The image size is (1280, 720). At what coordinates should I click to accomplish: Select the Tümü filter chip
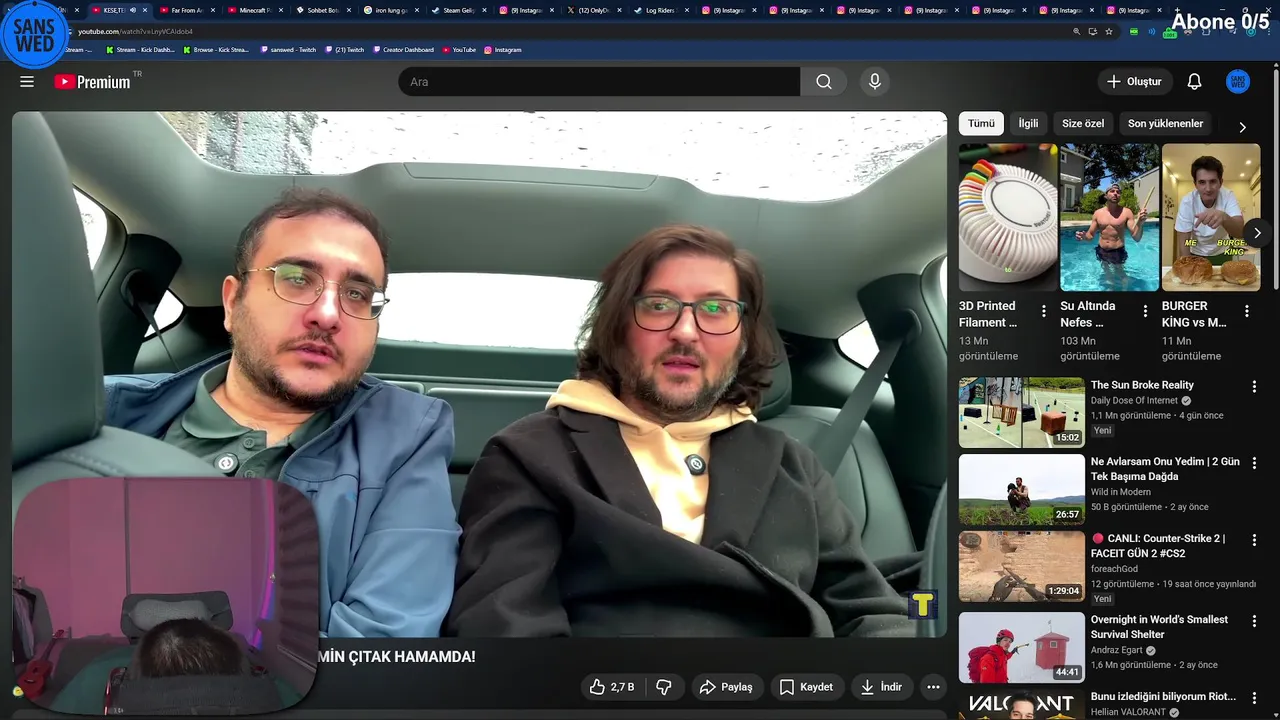coord(981,124)
